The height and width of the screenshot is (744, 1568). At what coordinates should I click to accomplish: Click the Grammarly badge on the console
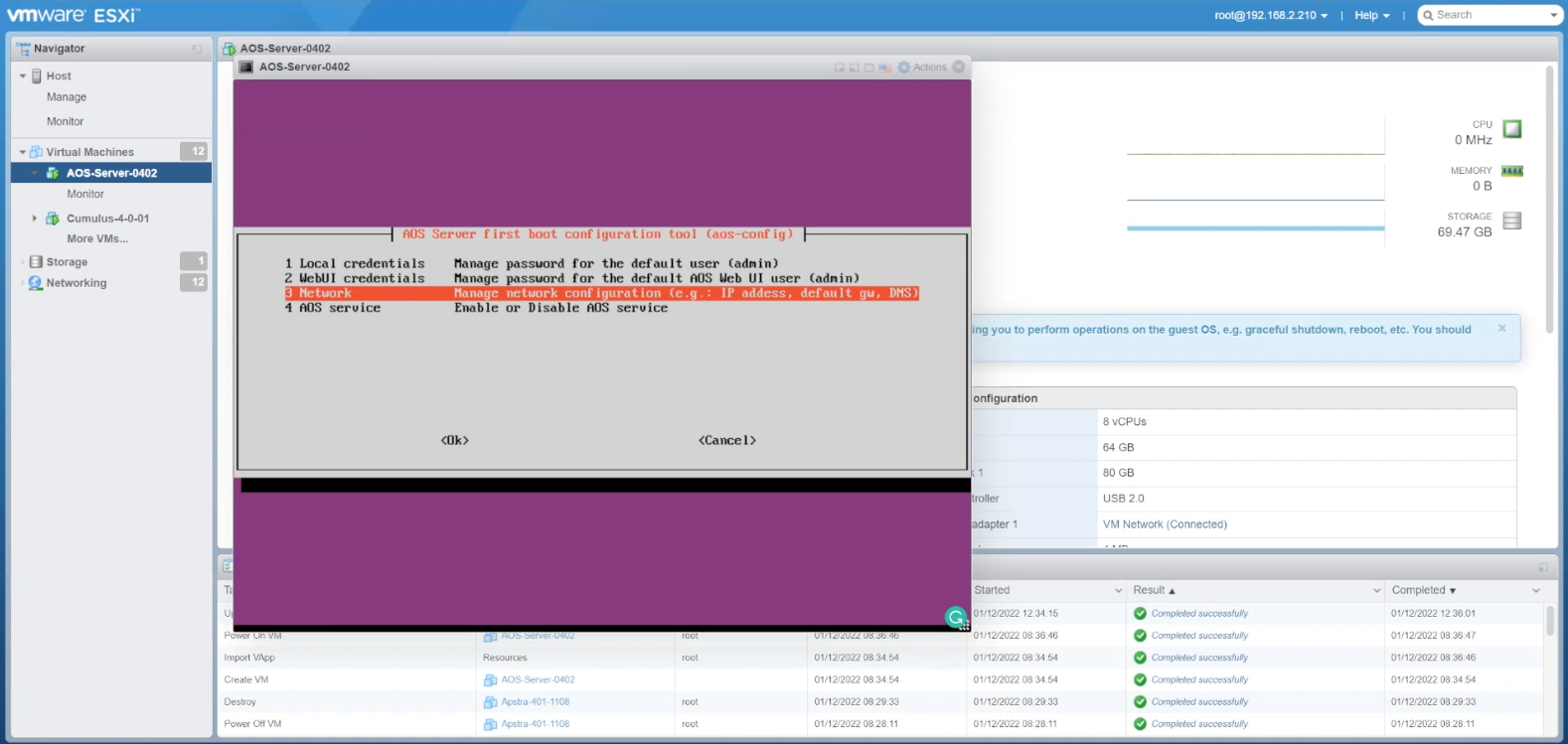tap(956, 618)
